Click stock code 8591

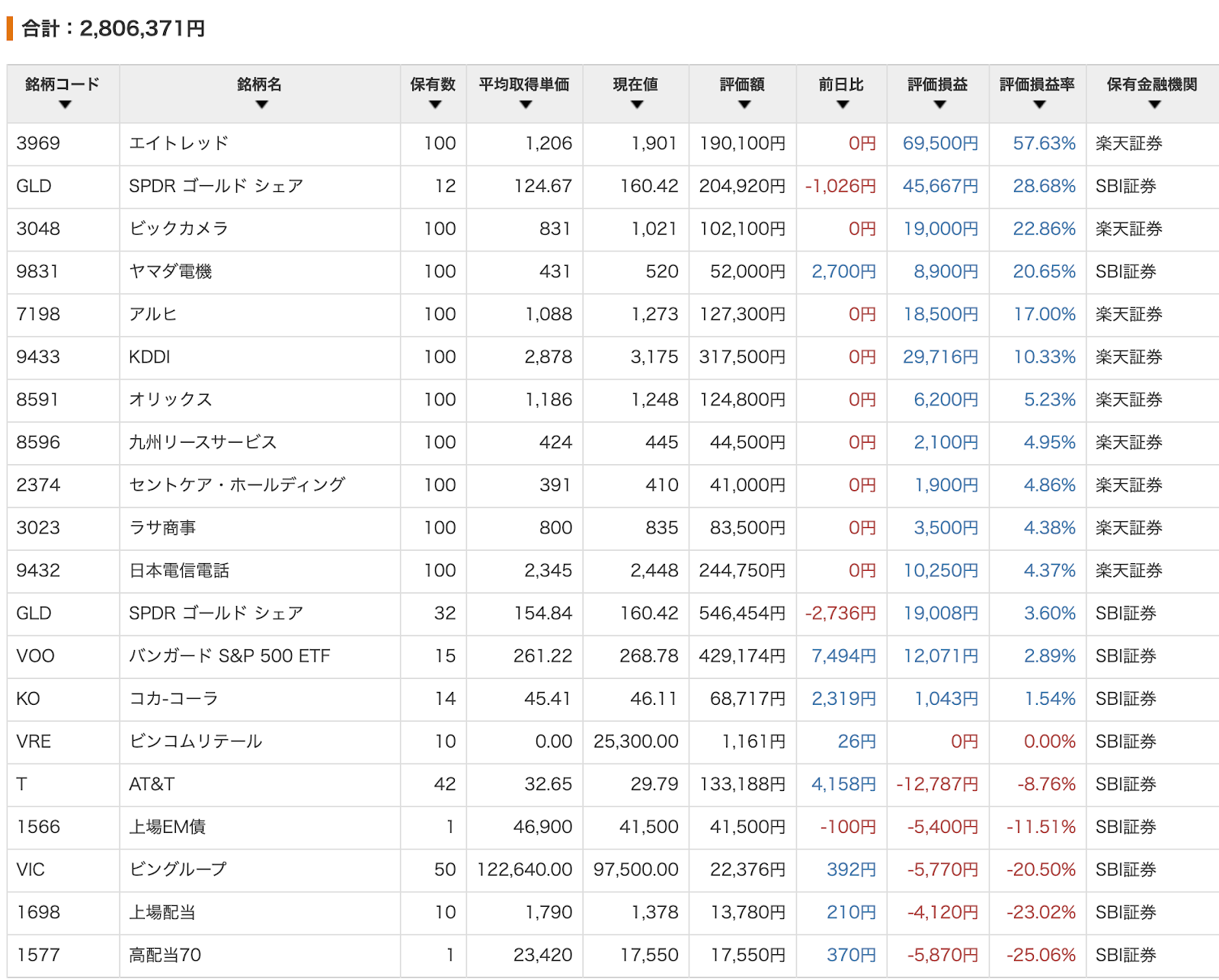tap(38, 399)
